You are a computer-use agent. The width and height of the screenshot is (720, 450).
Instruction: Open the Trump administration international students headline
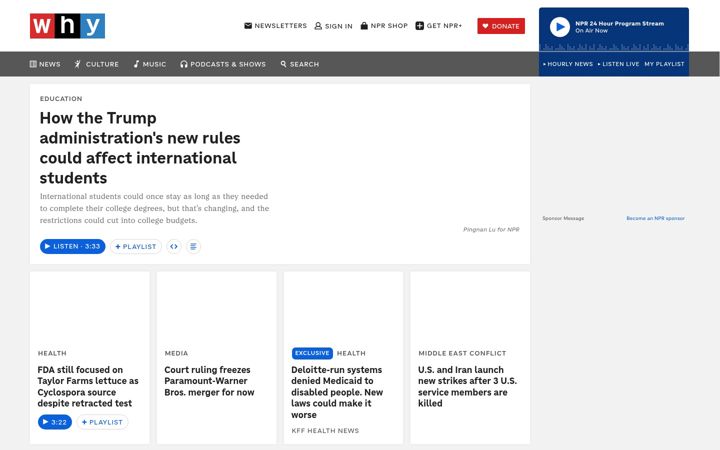pos(140,148)
